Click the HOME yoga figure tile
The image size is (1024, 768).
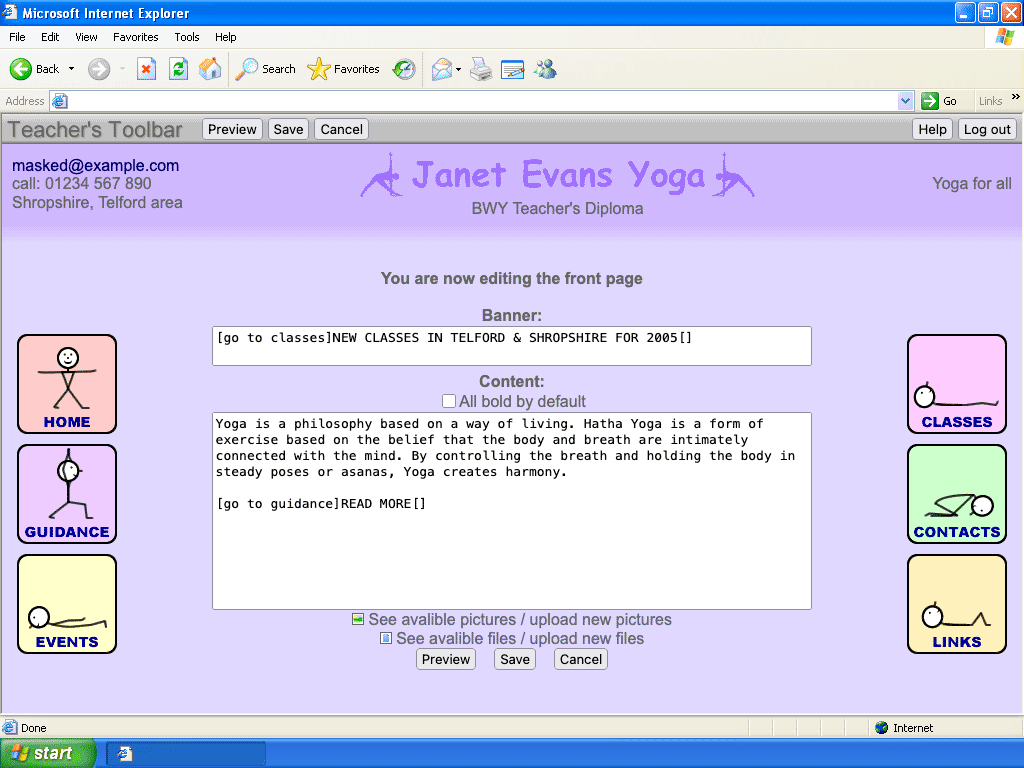pos(67,384)
